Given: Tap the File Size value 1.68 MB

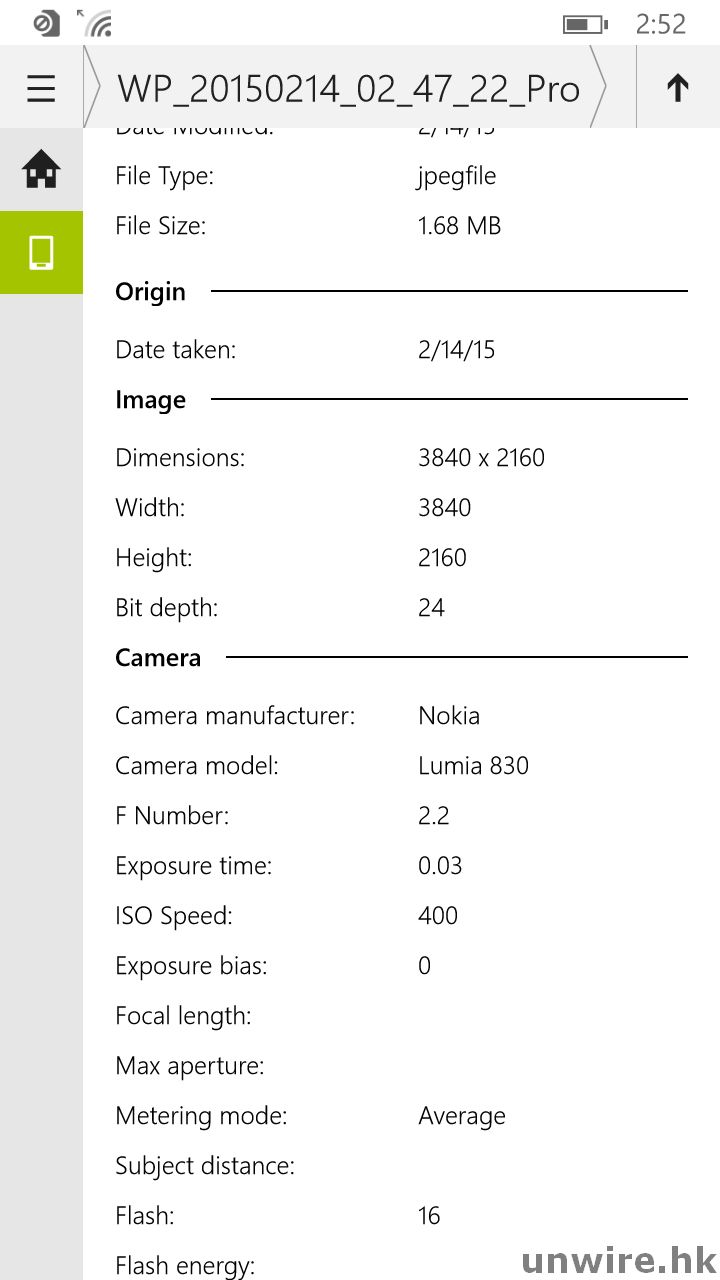Looking at the screenshot, I should [x=459, y=226].
